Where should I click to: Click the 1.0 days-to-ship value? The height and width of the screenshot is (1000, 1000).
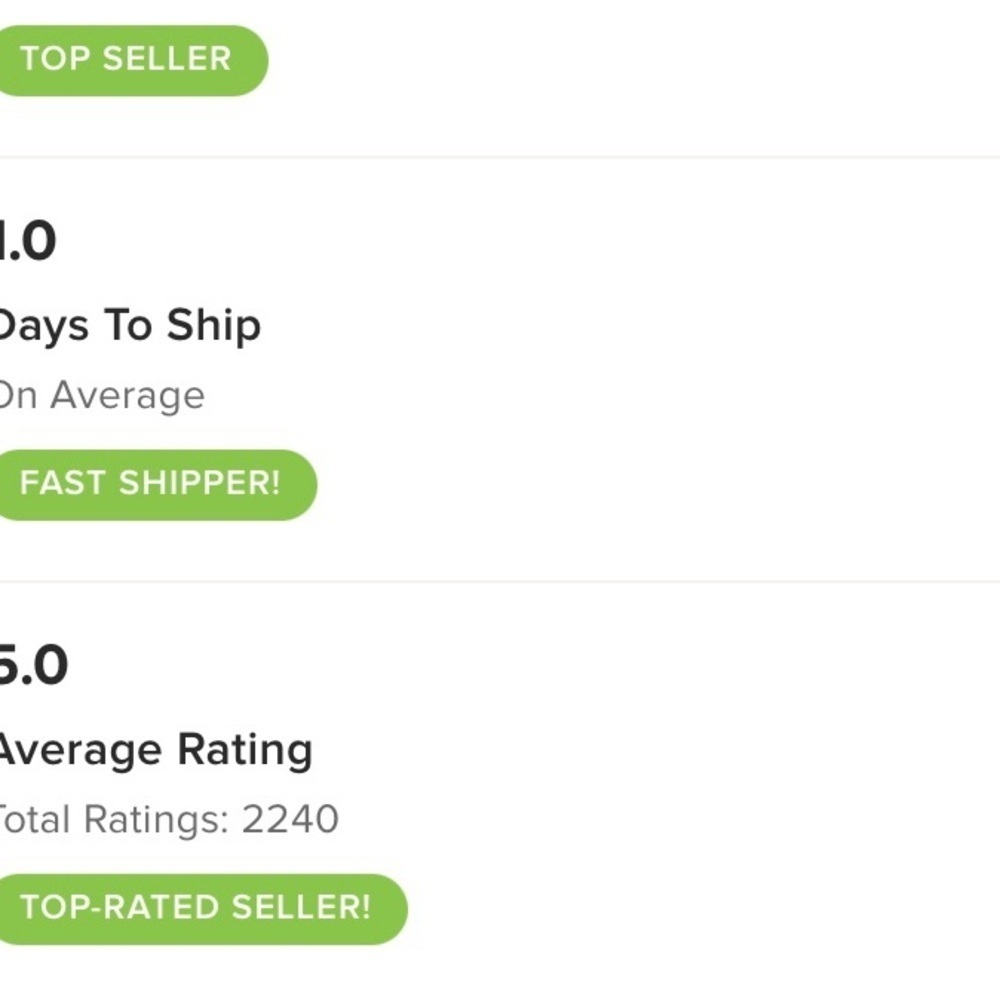tap(28, 241)
